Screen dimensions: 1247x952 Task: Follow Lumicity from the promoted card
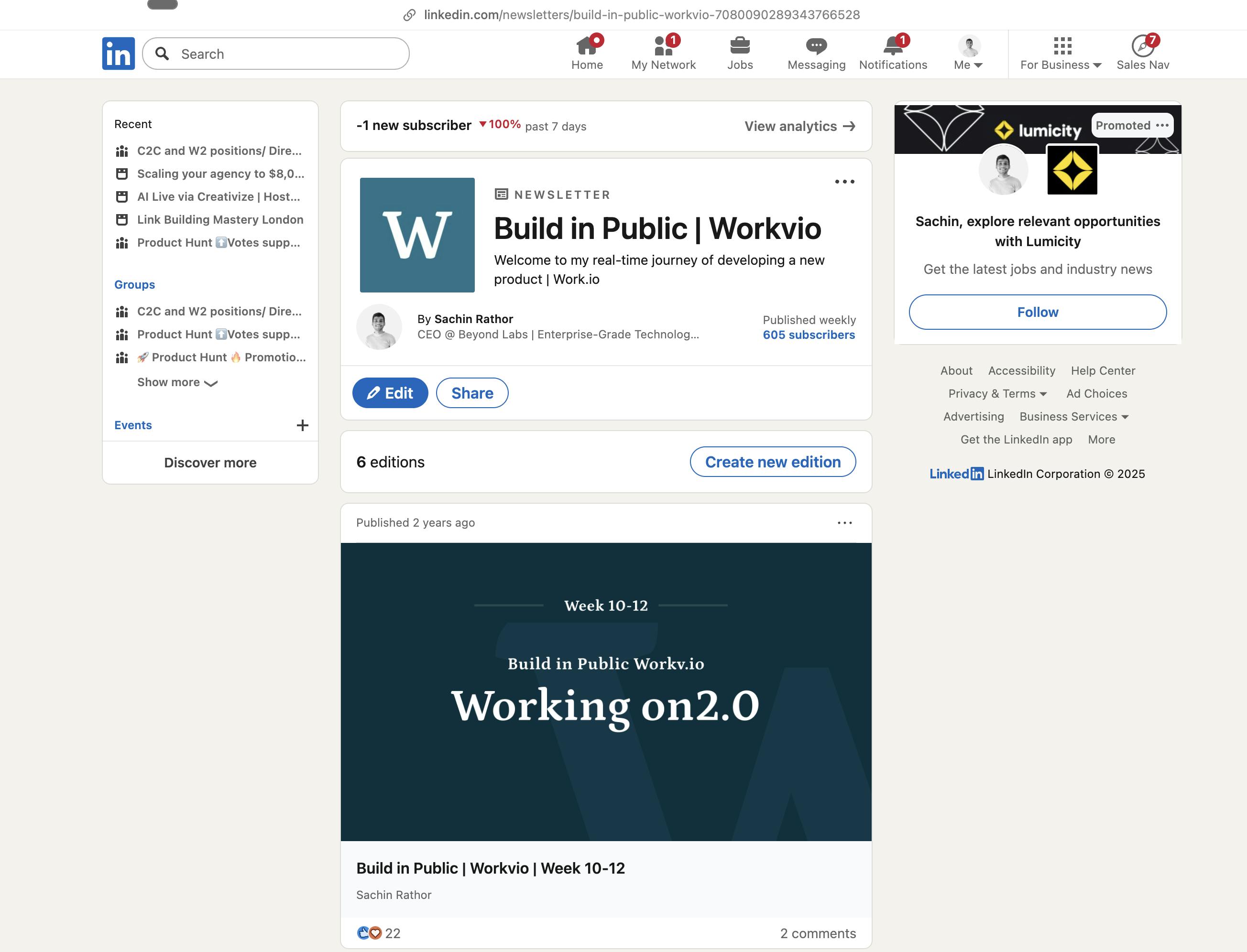(x=1037, y=312)
